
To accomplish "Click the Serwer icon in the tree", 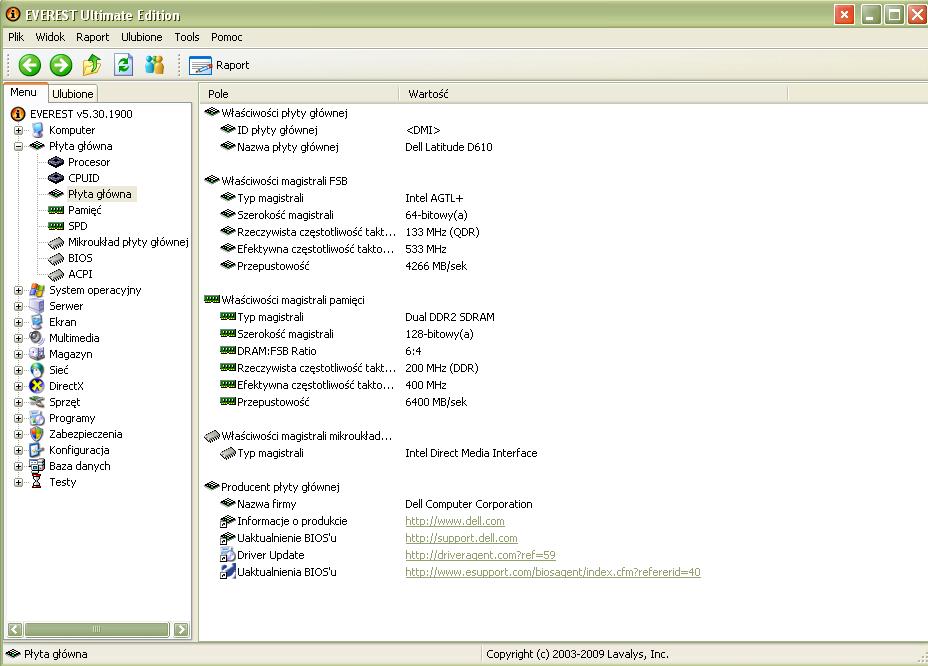I will 37,306.
